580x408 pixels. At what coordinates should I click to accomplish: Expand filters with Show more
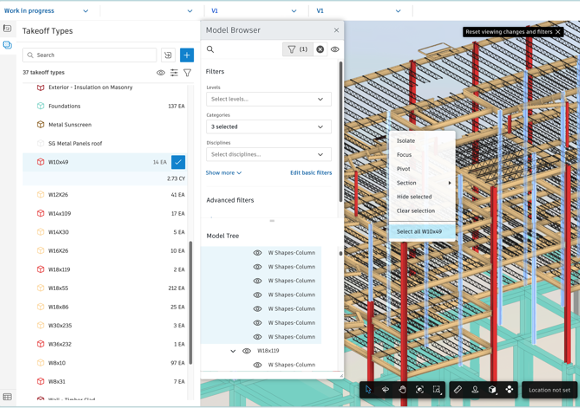point(223,173)
